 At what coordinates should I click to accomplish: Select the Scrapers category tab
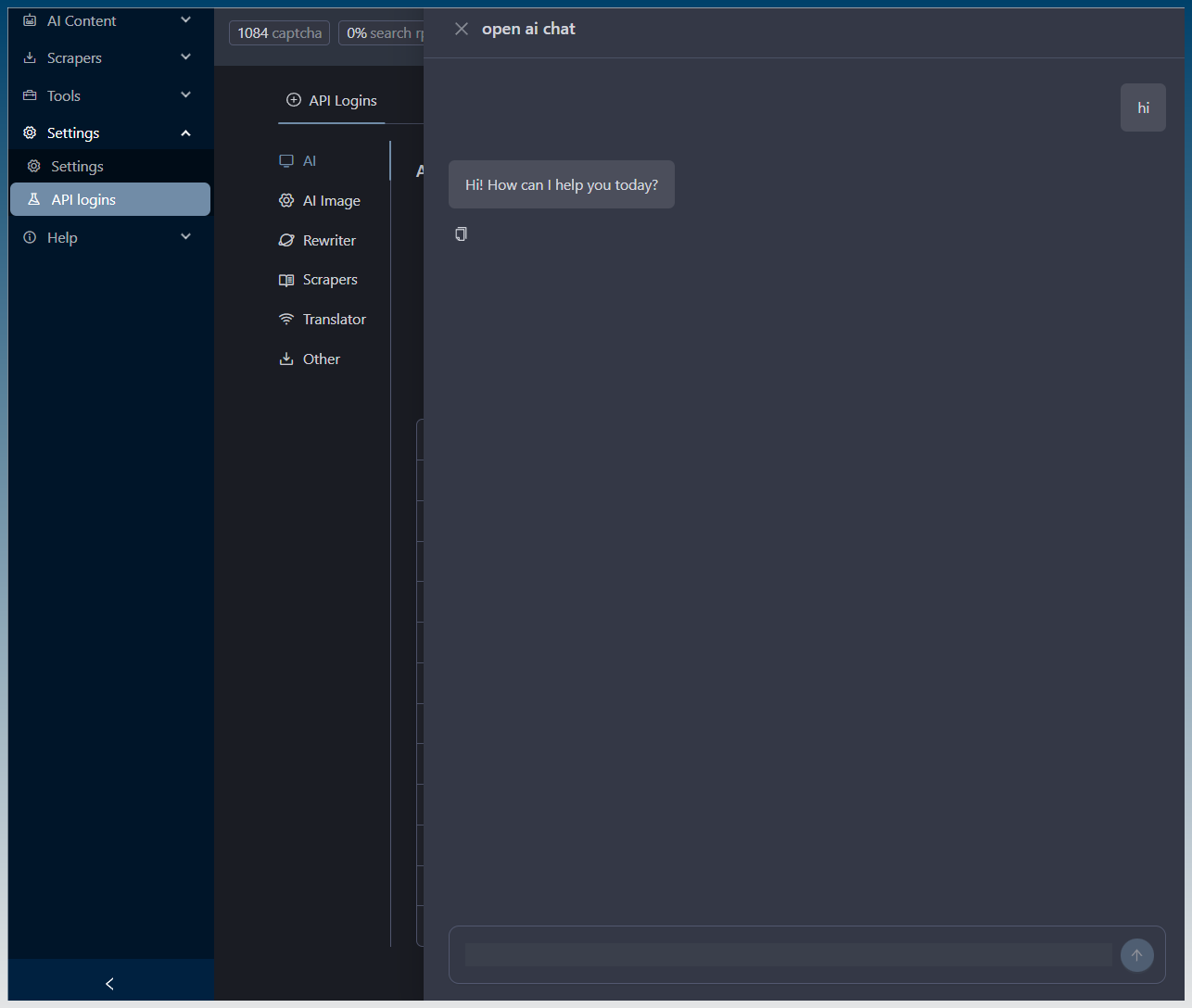pyautogui.click(x=329, y=280)
